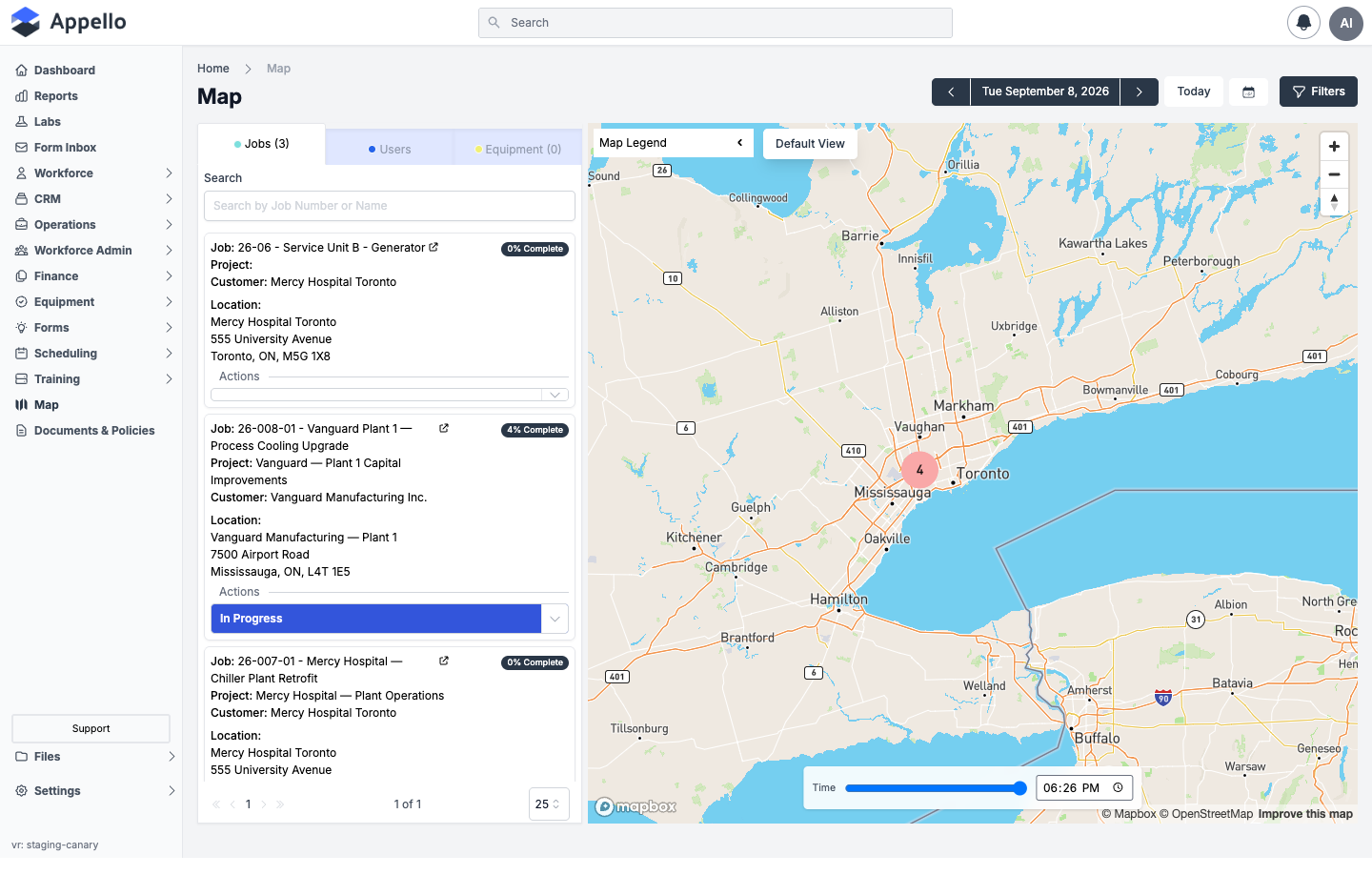Switch to Equipment (0) tab
Viewport: 1372px width, 875px height.
[x=517, y=150]
